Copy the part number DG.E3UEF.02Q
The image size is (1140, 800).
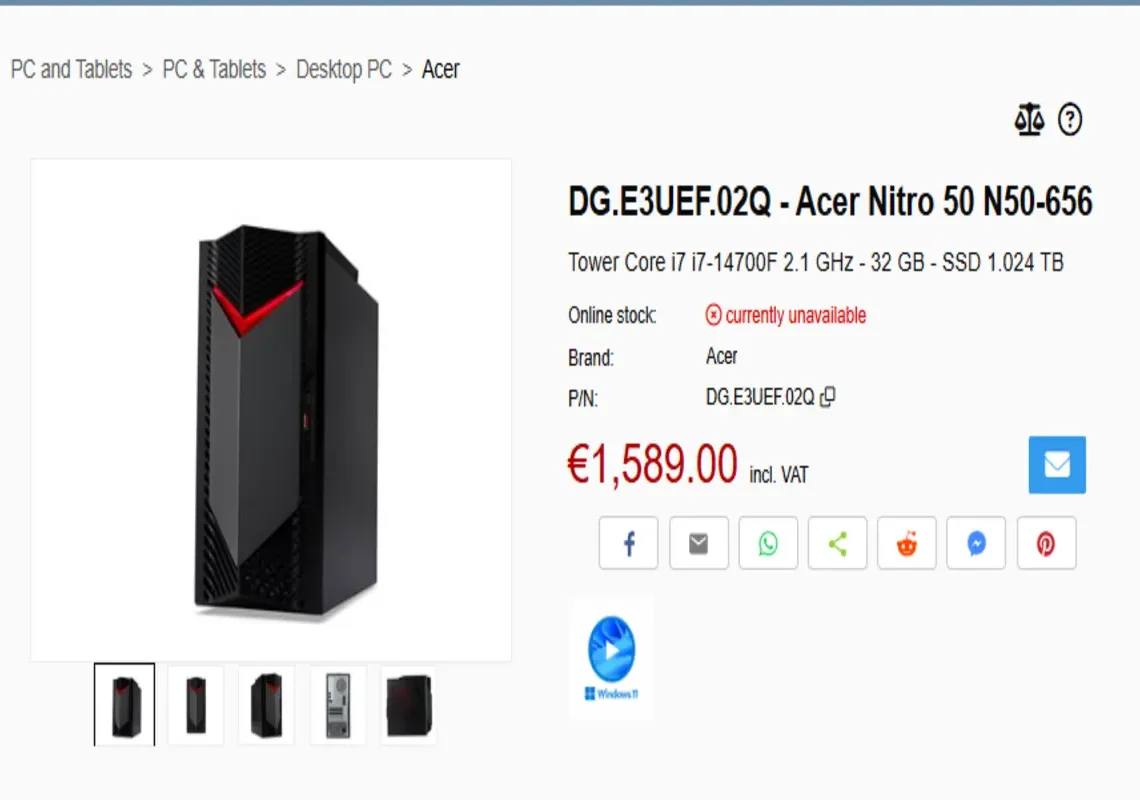pos(827,397)
